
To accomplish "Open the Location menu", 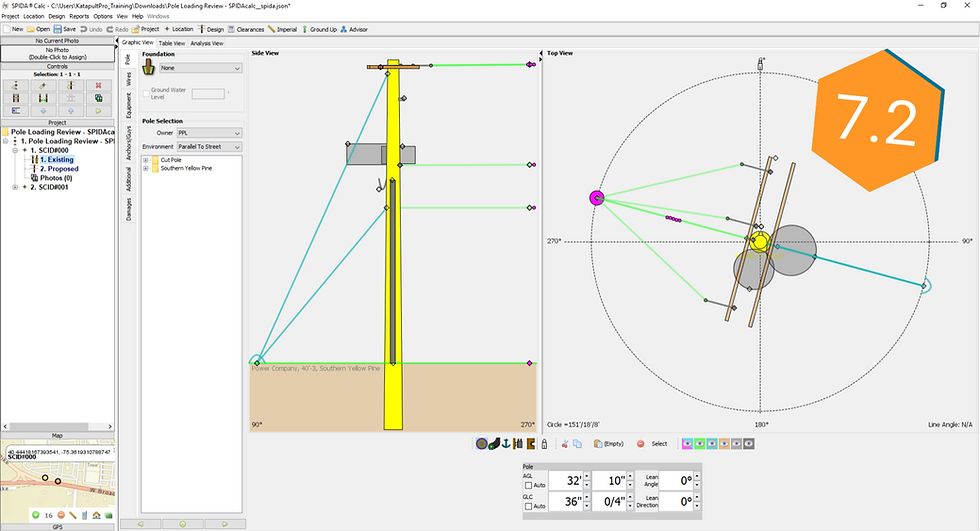I will point(34,16).
